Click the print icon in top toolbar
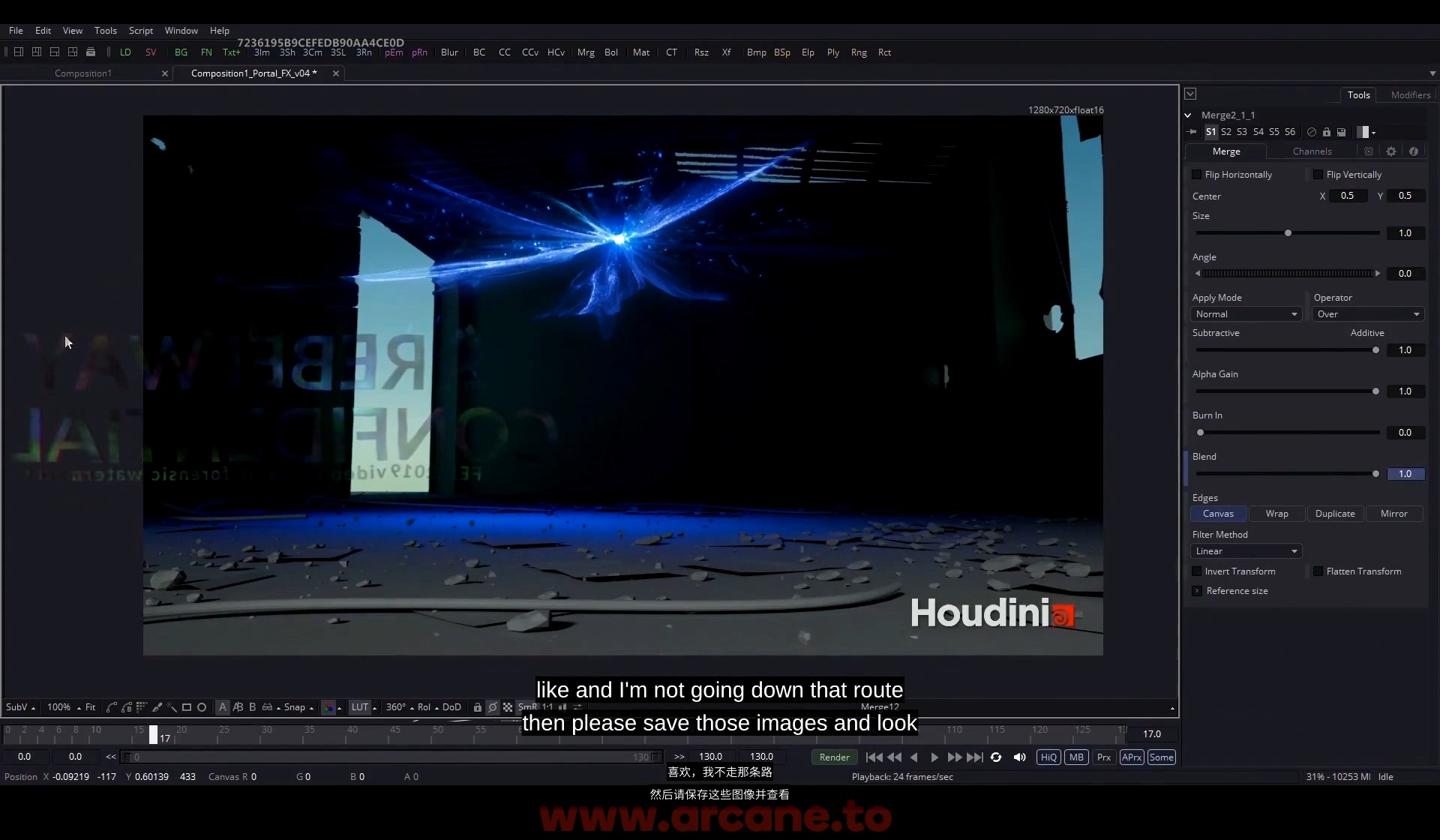Screen dimensions: 1440x840 [x=91, y=52]
